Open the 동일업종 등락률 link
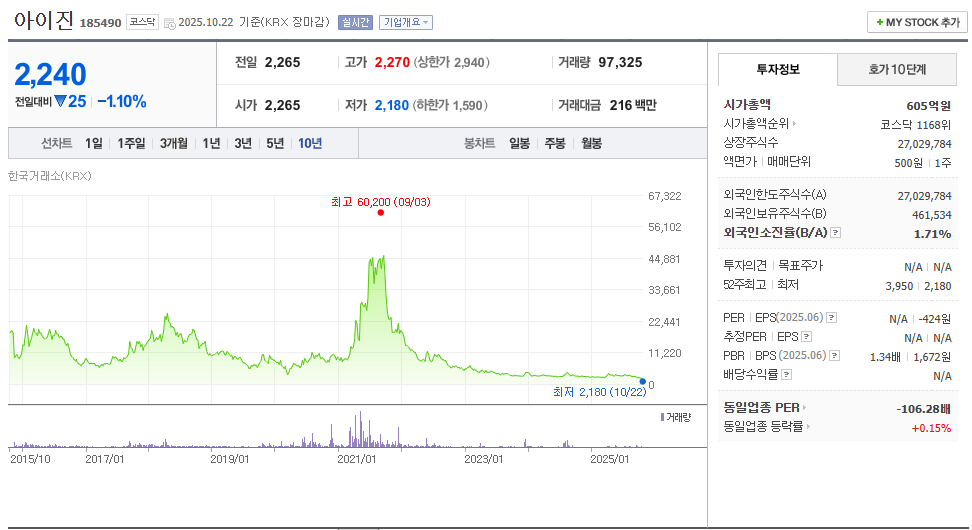The image size is (972, 530). [763, 426]
